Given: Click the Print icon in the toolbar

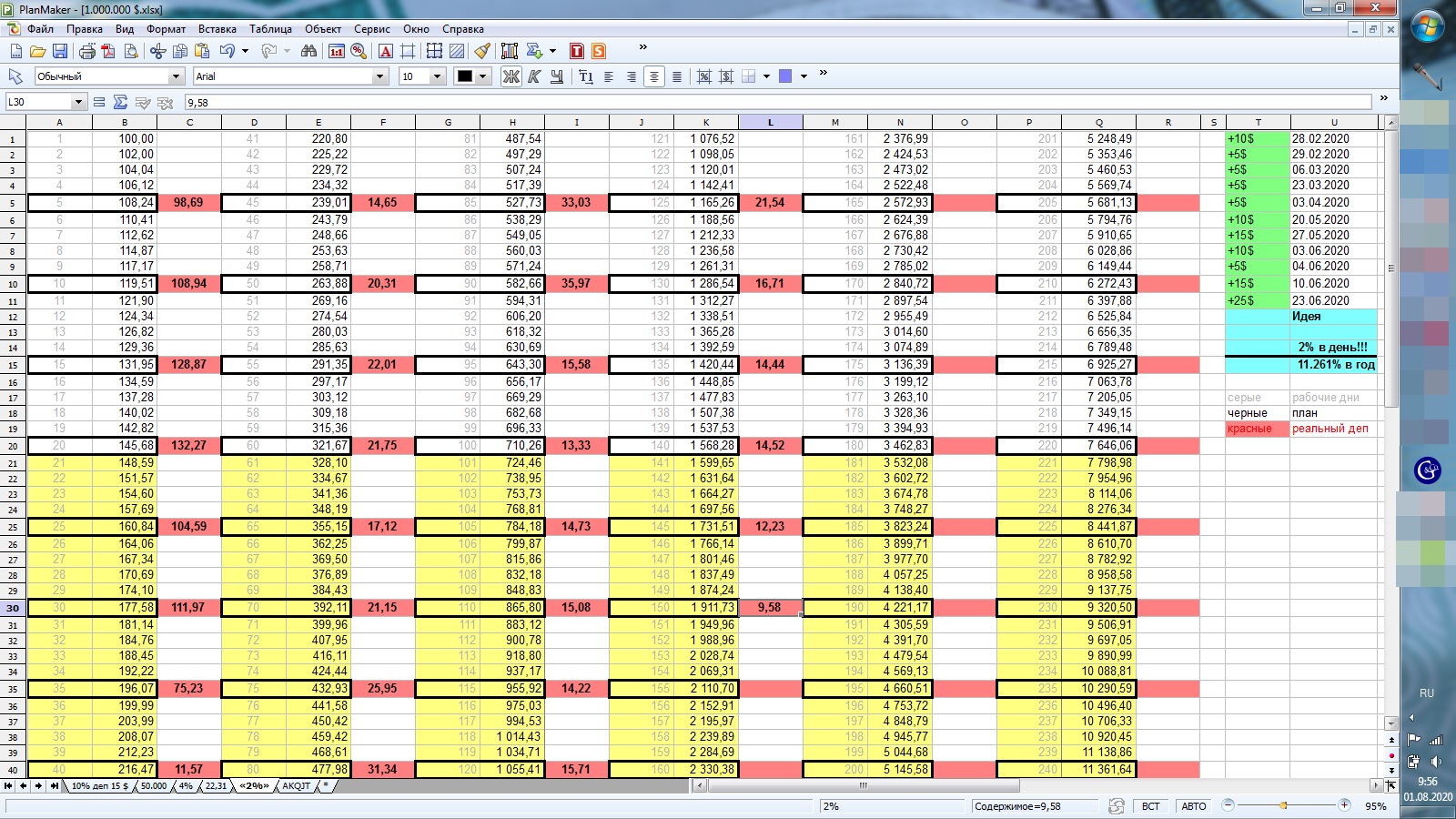Looking at the screenshot, I should pos(86,51).
